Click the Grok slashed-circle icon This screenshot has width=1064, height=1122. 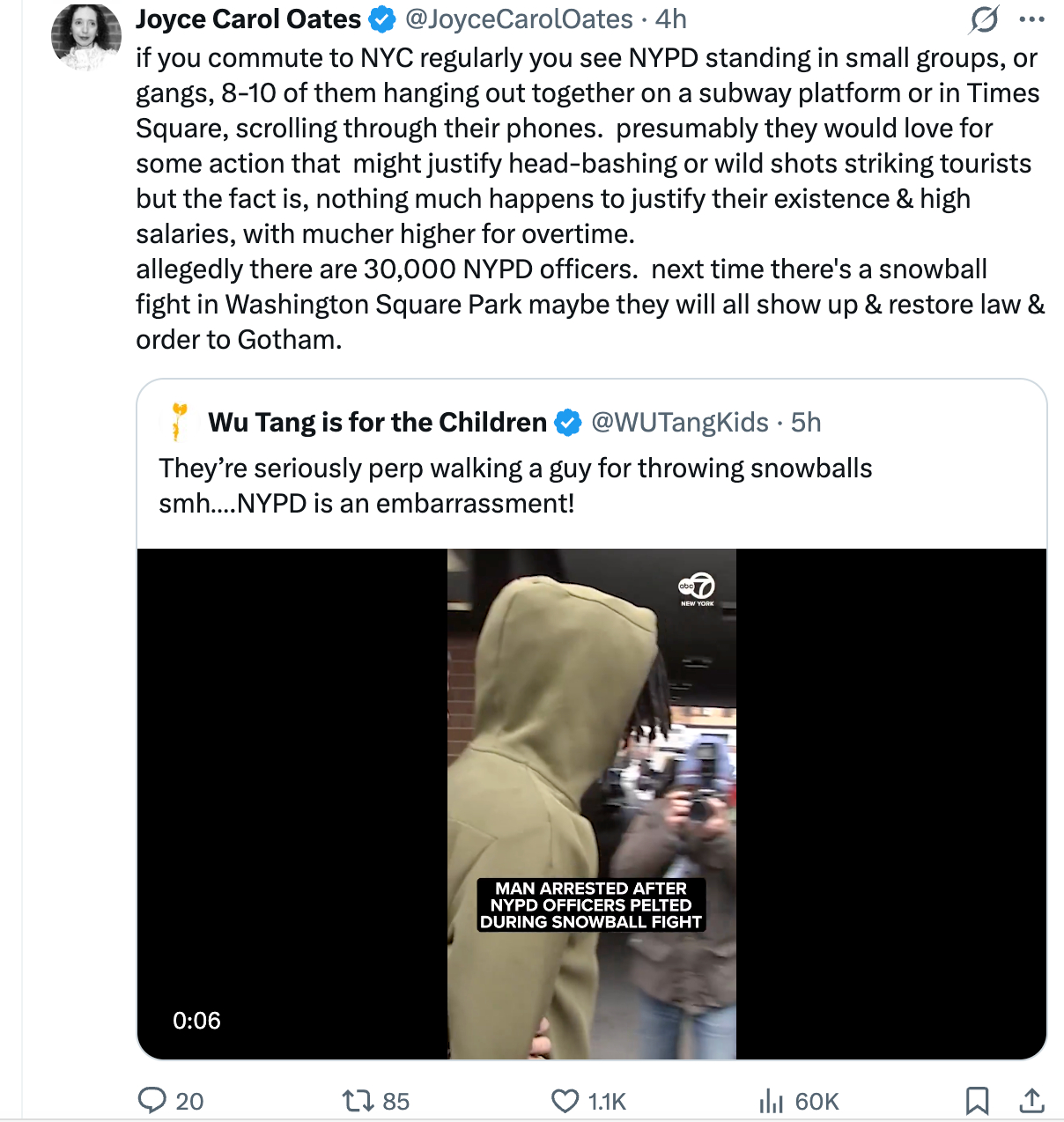984,19
